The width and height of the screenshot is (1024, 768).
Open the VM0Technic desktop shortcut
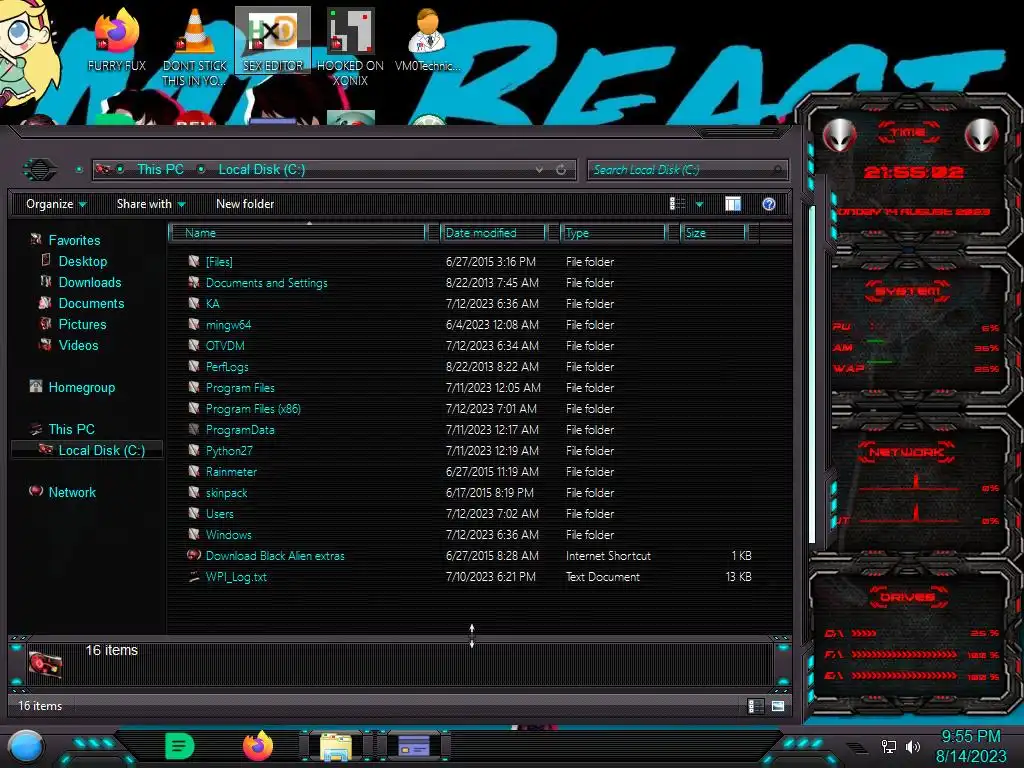(427, 40)
